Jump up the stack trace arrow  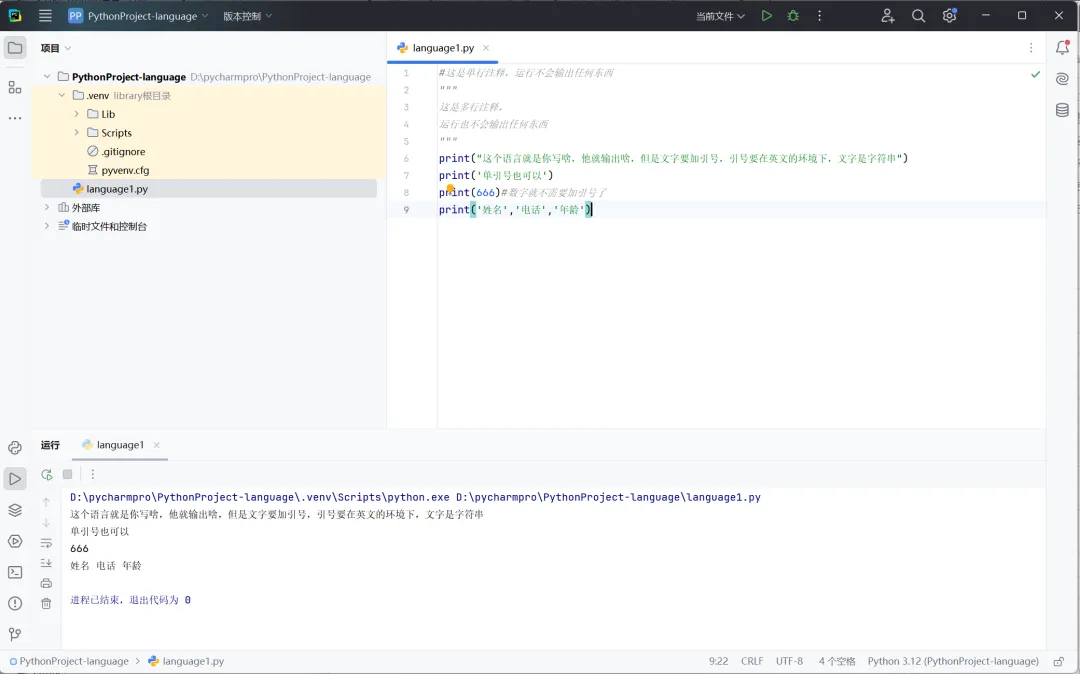(46, 502)
